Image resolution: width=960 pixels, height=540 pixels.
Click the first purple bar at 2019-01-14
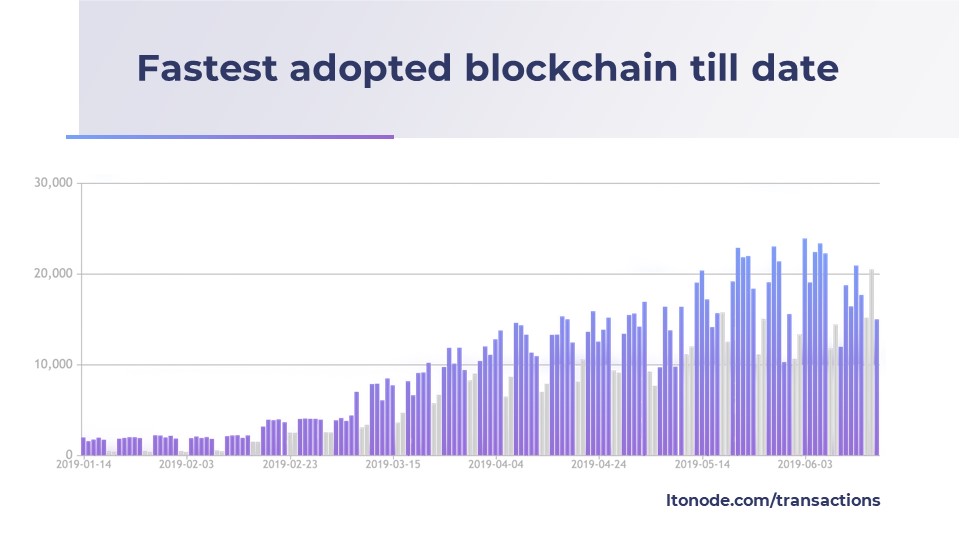point(83,446)
